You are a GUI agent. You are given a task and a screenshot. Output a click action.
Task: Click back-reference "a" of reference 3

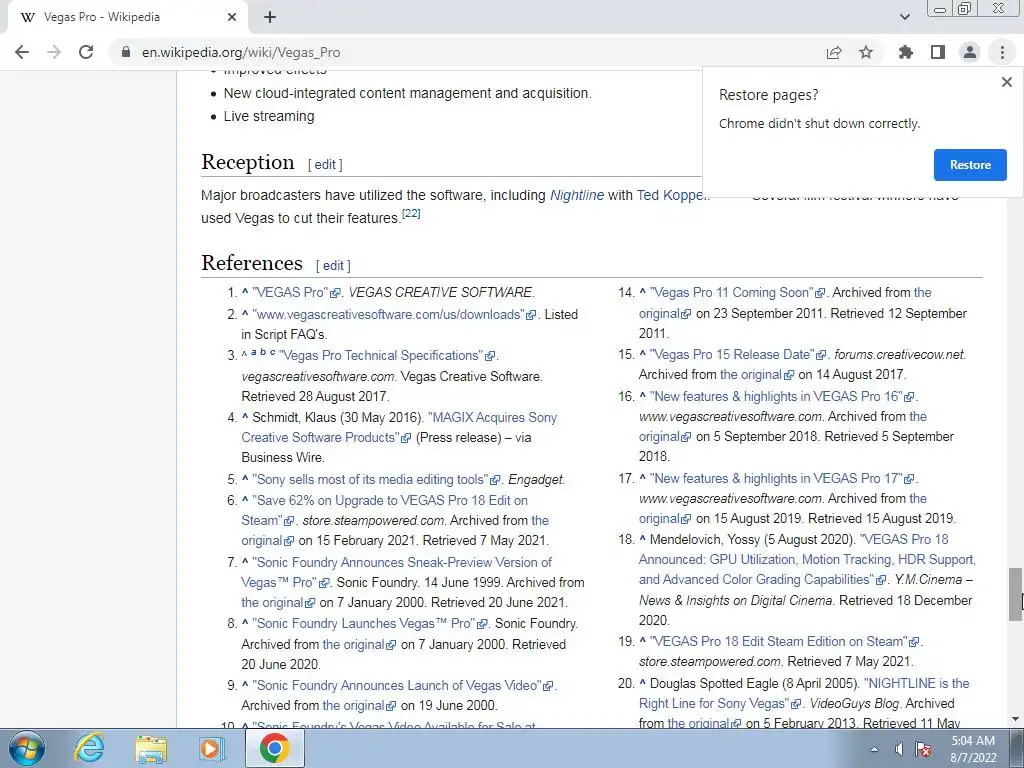pyautogui.click(x=253, y=352)
